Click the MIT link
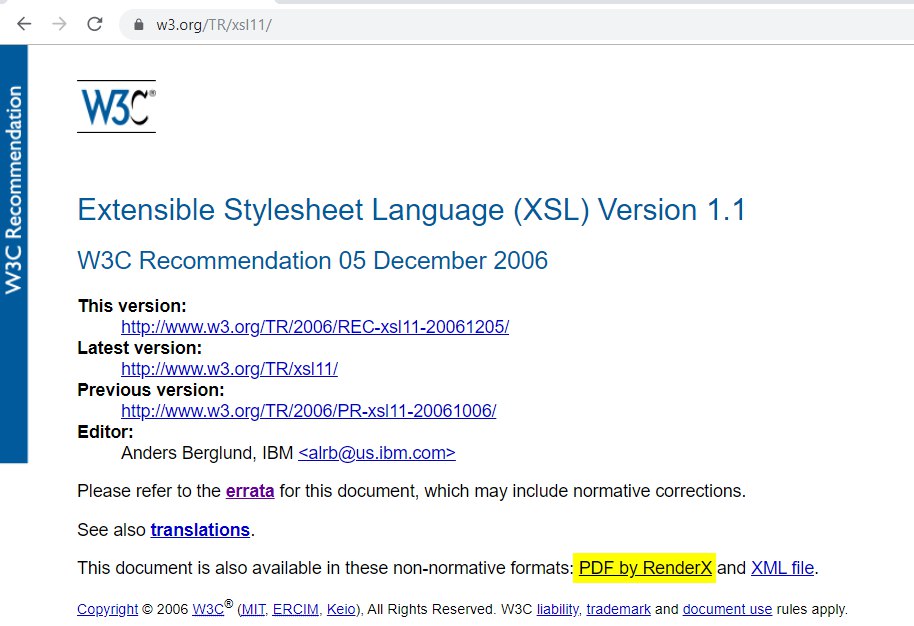Screen dimensions: 914x626 252,609
